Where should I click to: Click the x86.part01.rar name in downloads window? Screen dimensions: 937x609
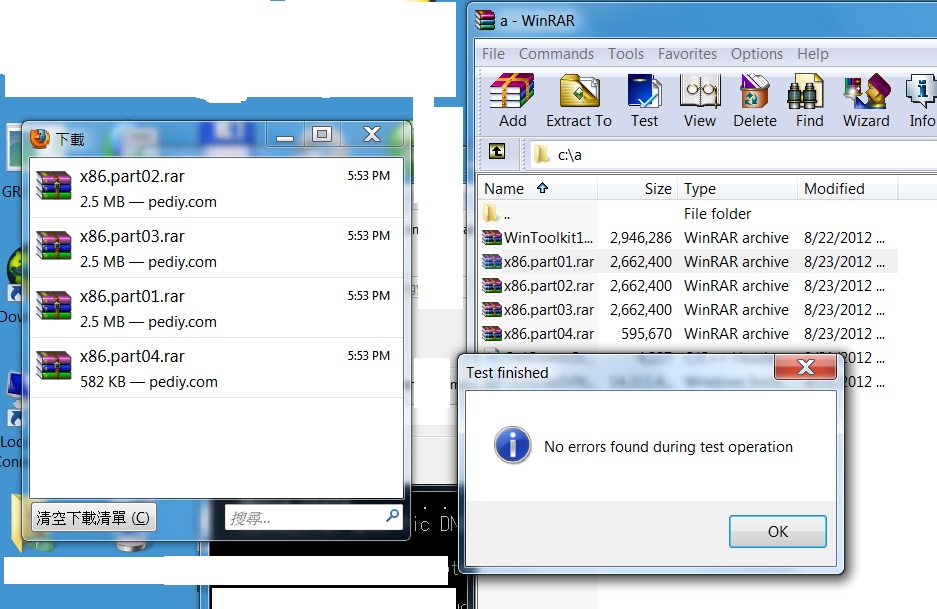point(132,296)
